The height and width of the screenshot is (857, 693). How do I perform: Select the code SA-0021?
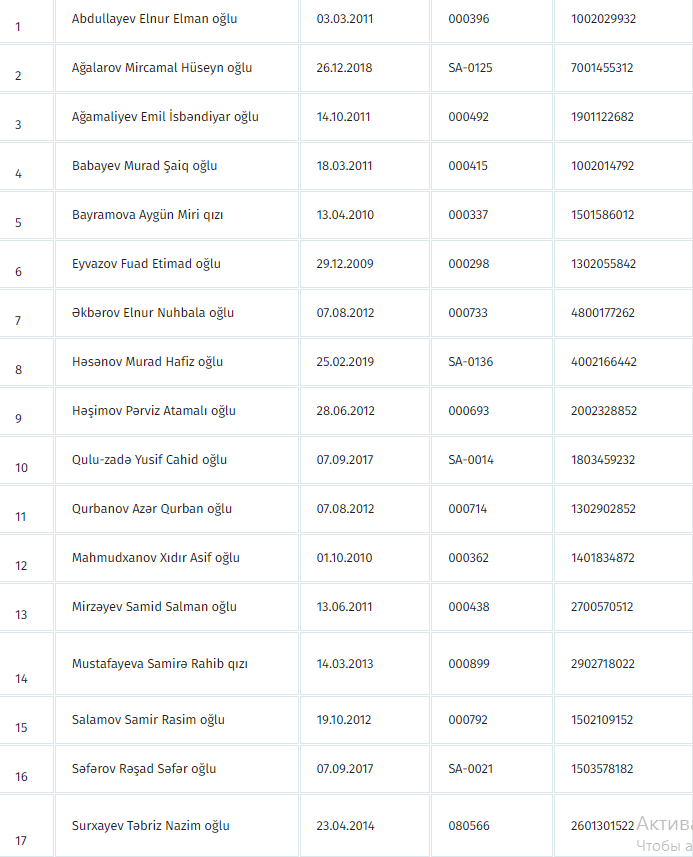470,769
